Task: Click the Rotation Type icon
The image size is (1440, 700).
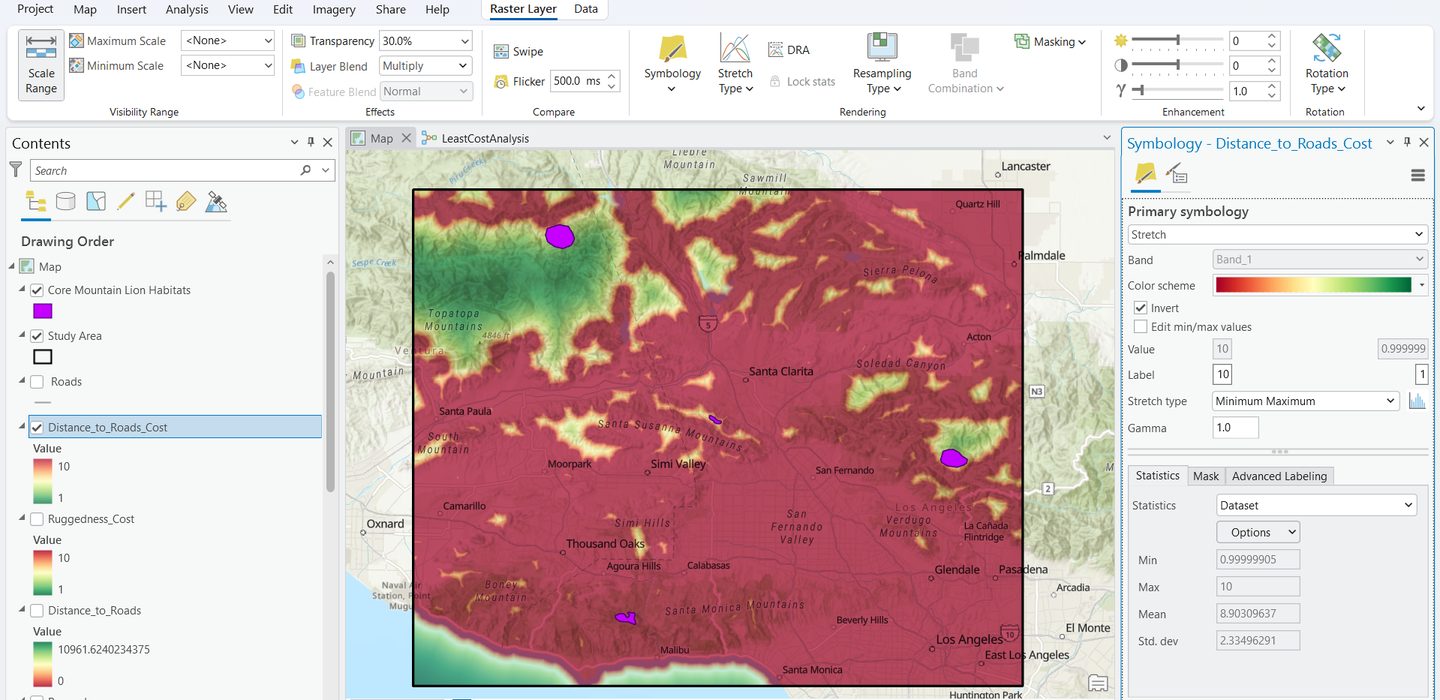Action: (1326, 63)
